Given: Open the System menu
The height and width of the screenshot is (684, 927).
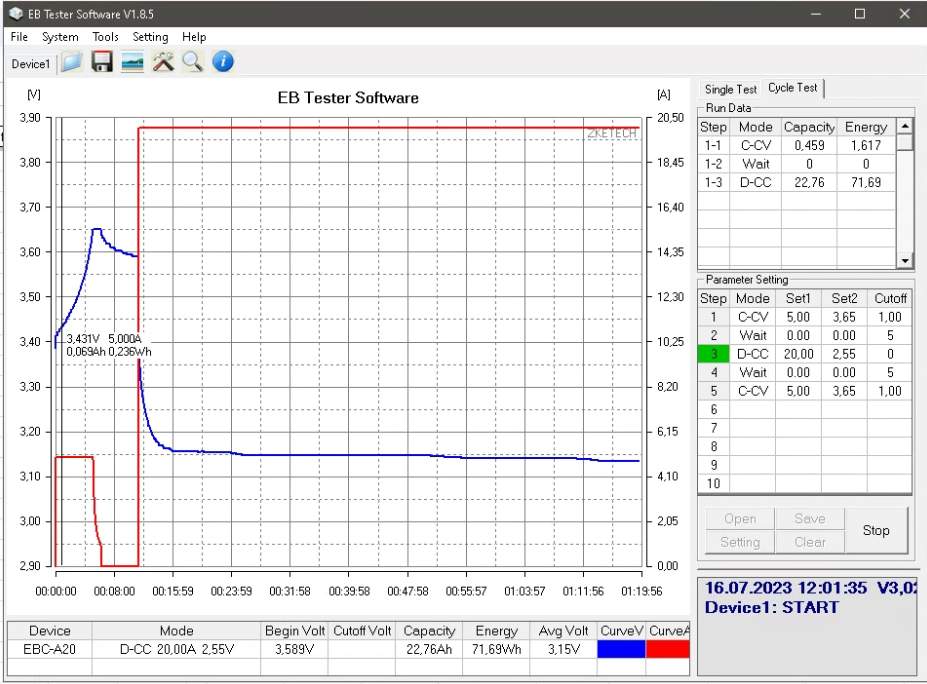Looking at the screenshot, I should (60, 37).
